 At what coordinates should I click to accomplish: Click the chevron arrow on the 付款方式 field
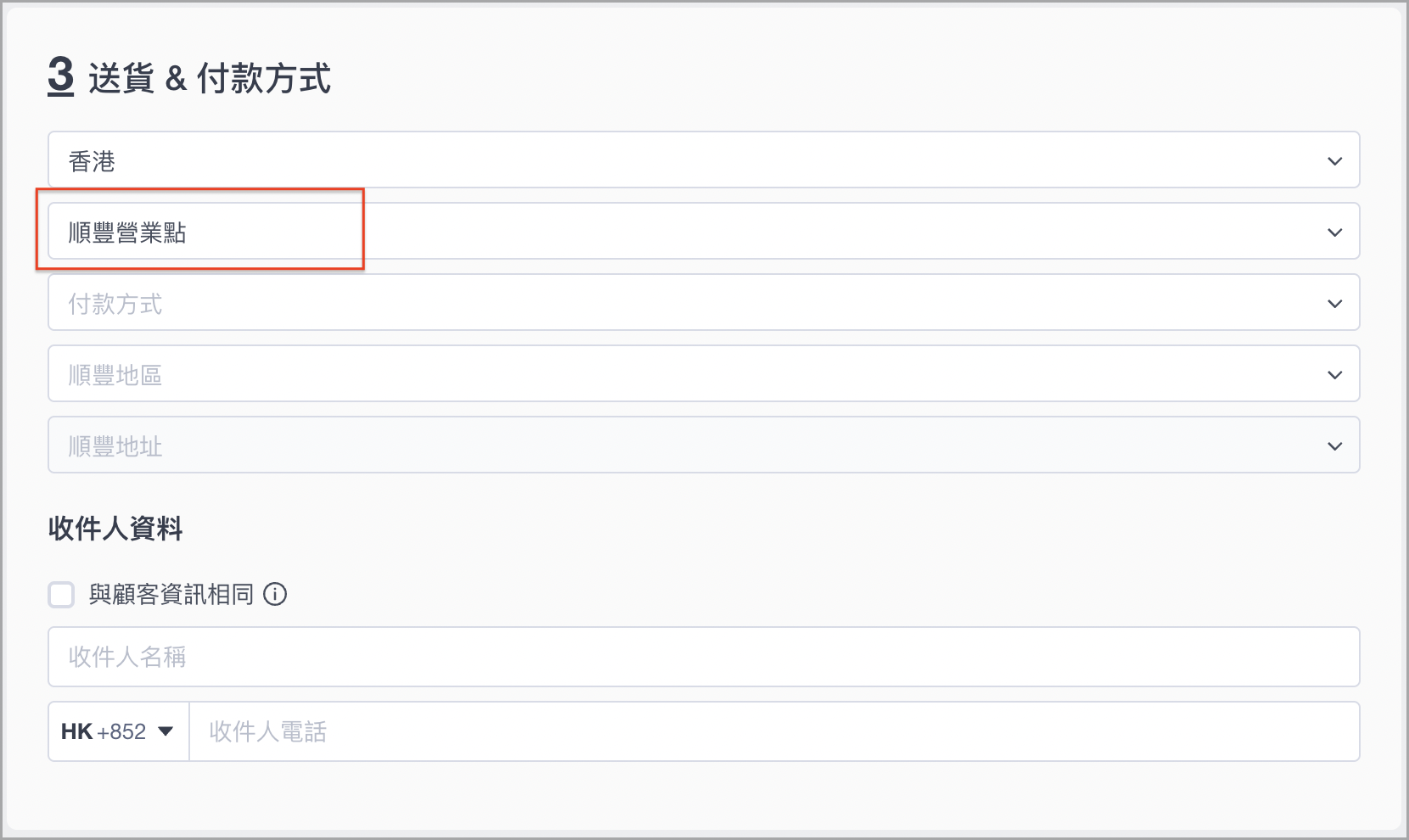(x=1335, y=304)
